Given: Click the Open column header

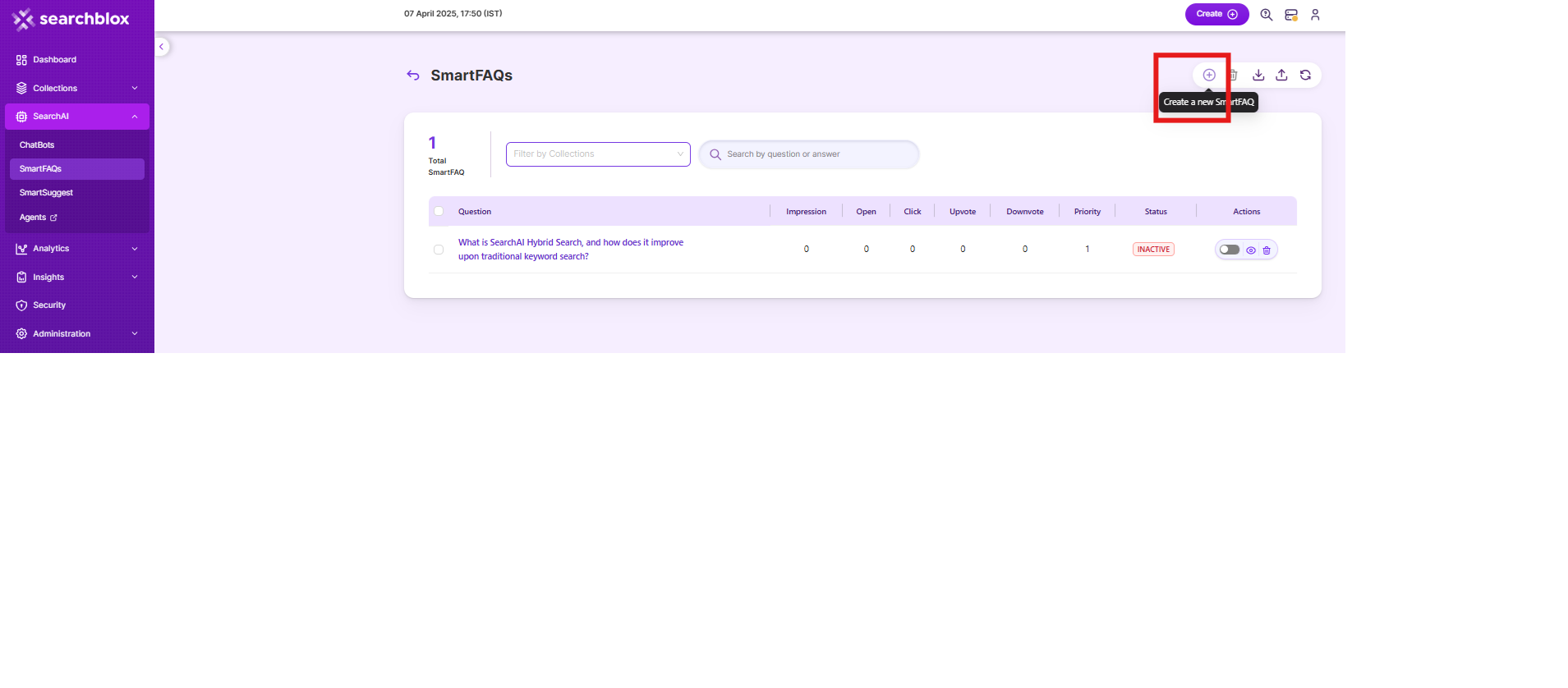Looking at the screenshot, I should point(867,212).
